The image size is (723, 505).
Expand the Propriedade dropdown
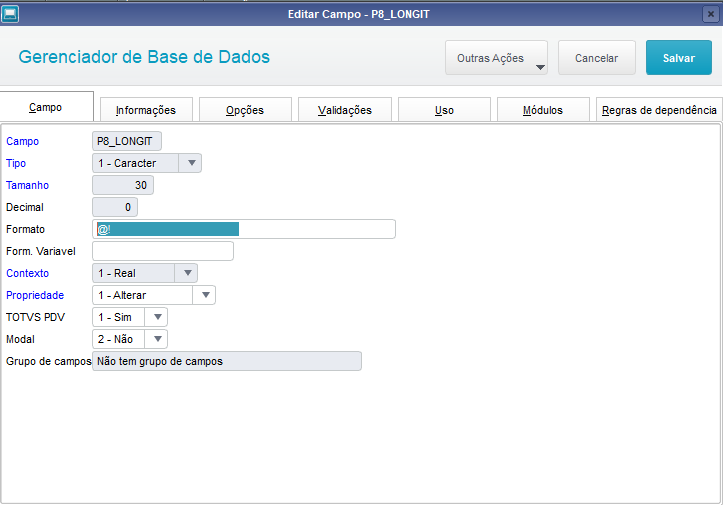pos(206,295)
